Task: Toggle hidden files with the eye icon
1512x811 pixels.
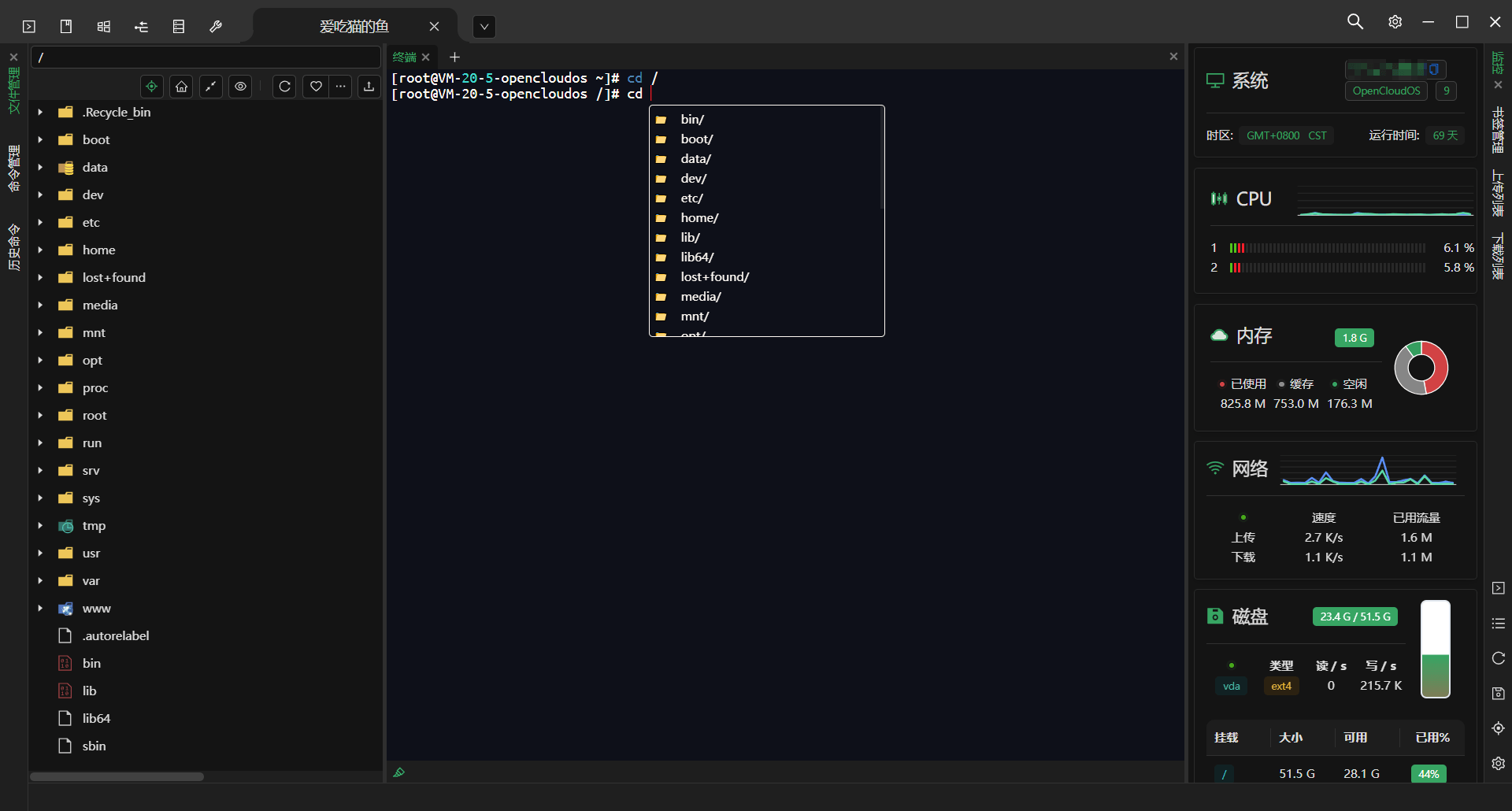Action: click(240, 87)
